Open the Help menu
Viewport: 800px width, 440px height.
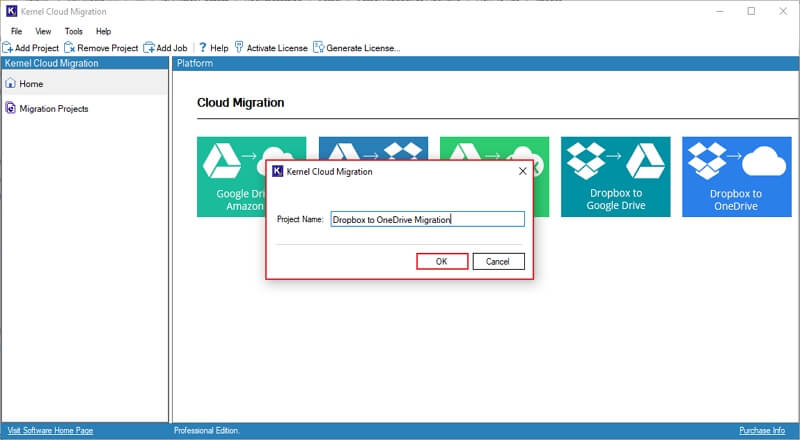(104, 31)
